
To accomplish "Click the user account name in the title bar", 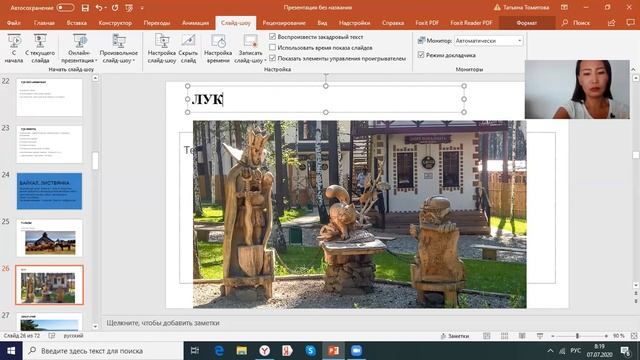I will (526, 7).
